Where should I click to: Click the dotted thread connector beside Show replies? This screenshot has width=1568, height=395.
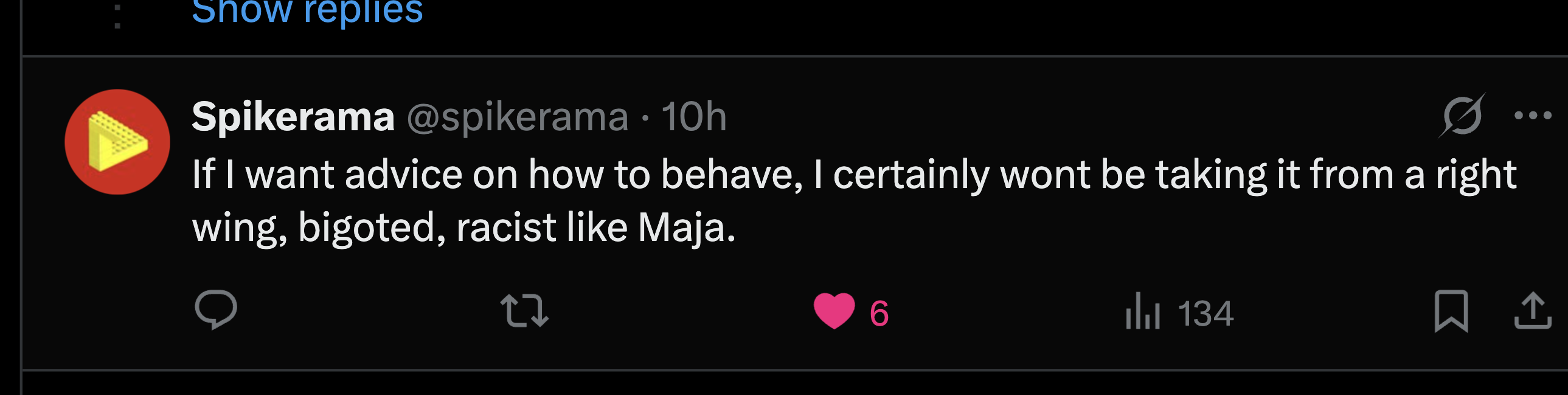[117, 15]
